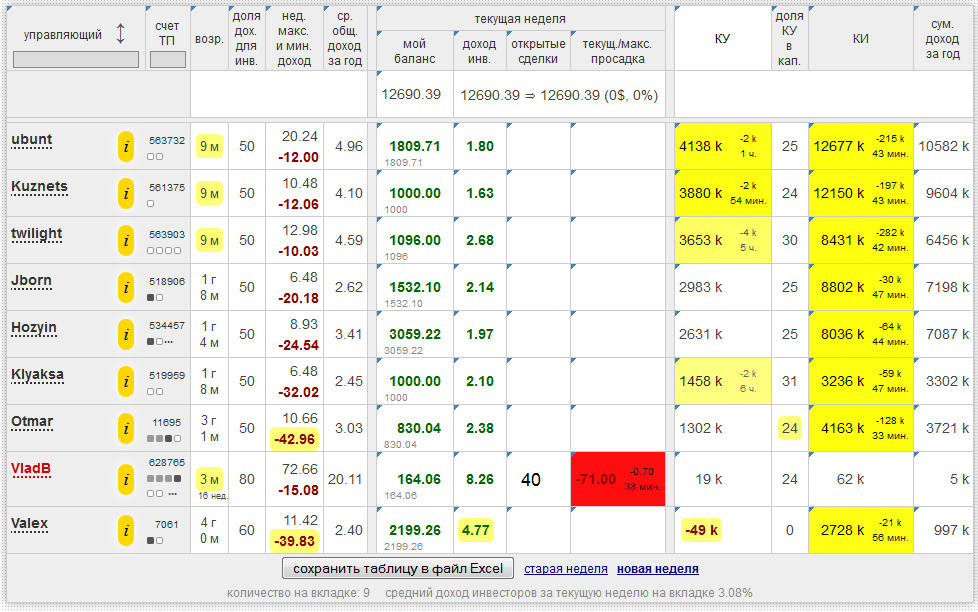Open info icon for Kuznets
The image size is (978, 612).
(x=126, y=193)
